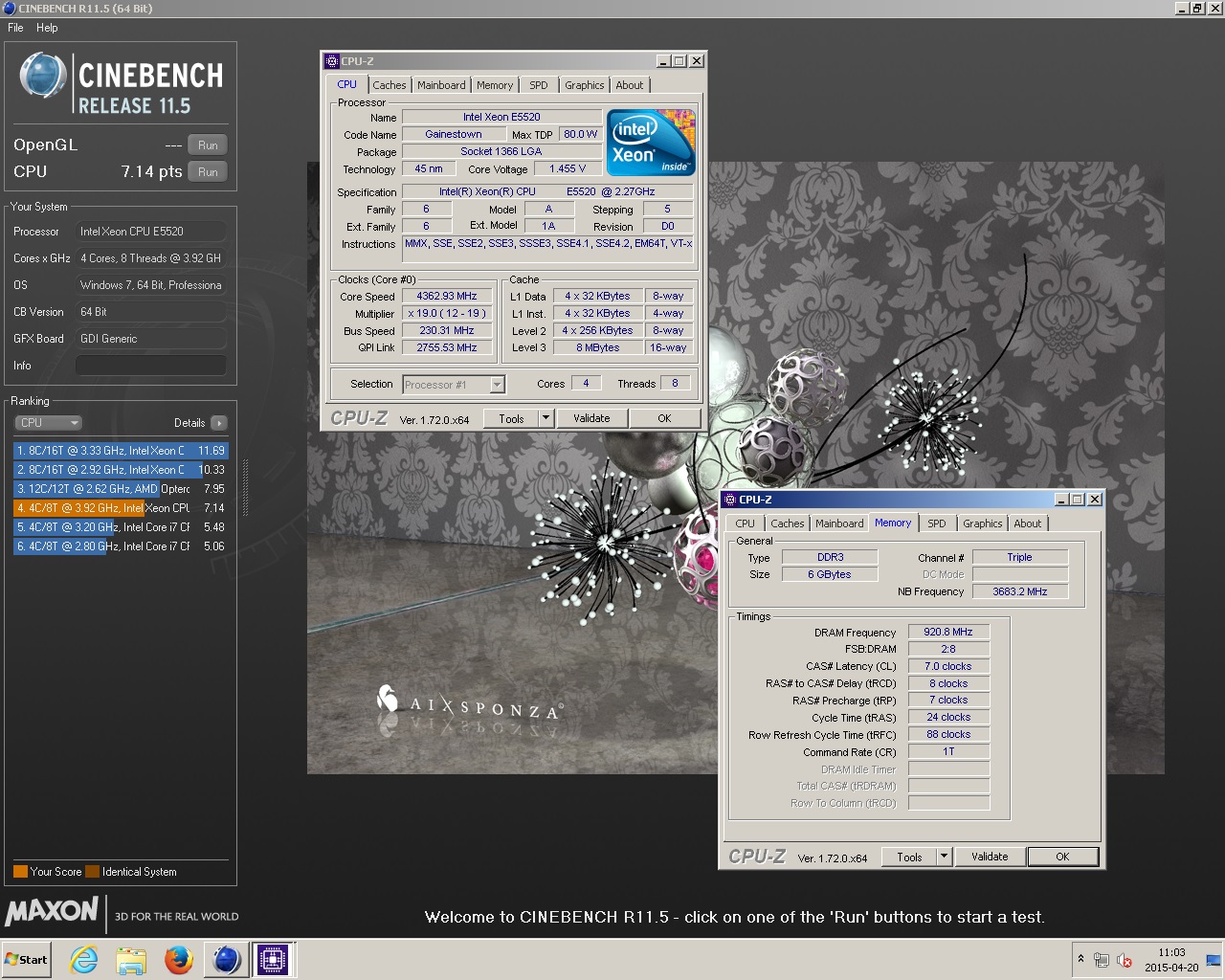
Task: Open the Tools dropdown arrow in the CPU-Z CPU window
Action: click(546, 418)
